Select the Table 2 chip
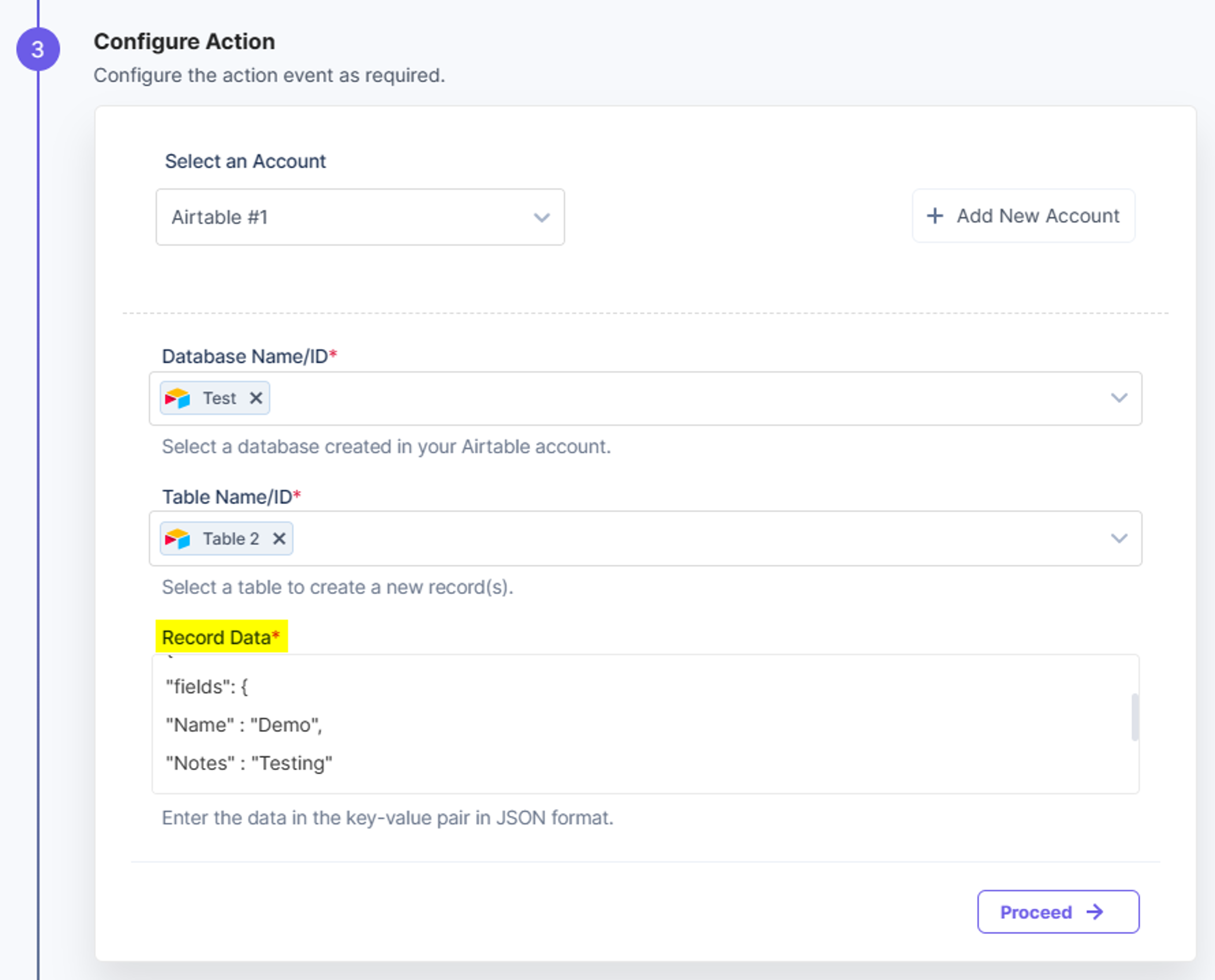1215x980 pixels. point(226,539)
